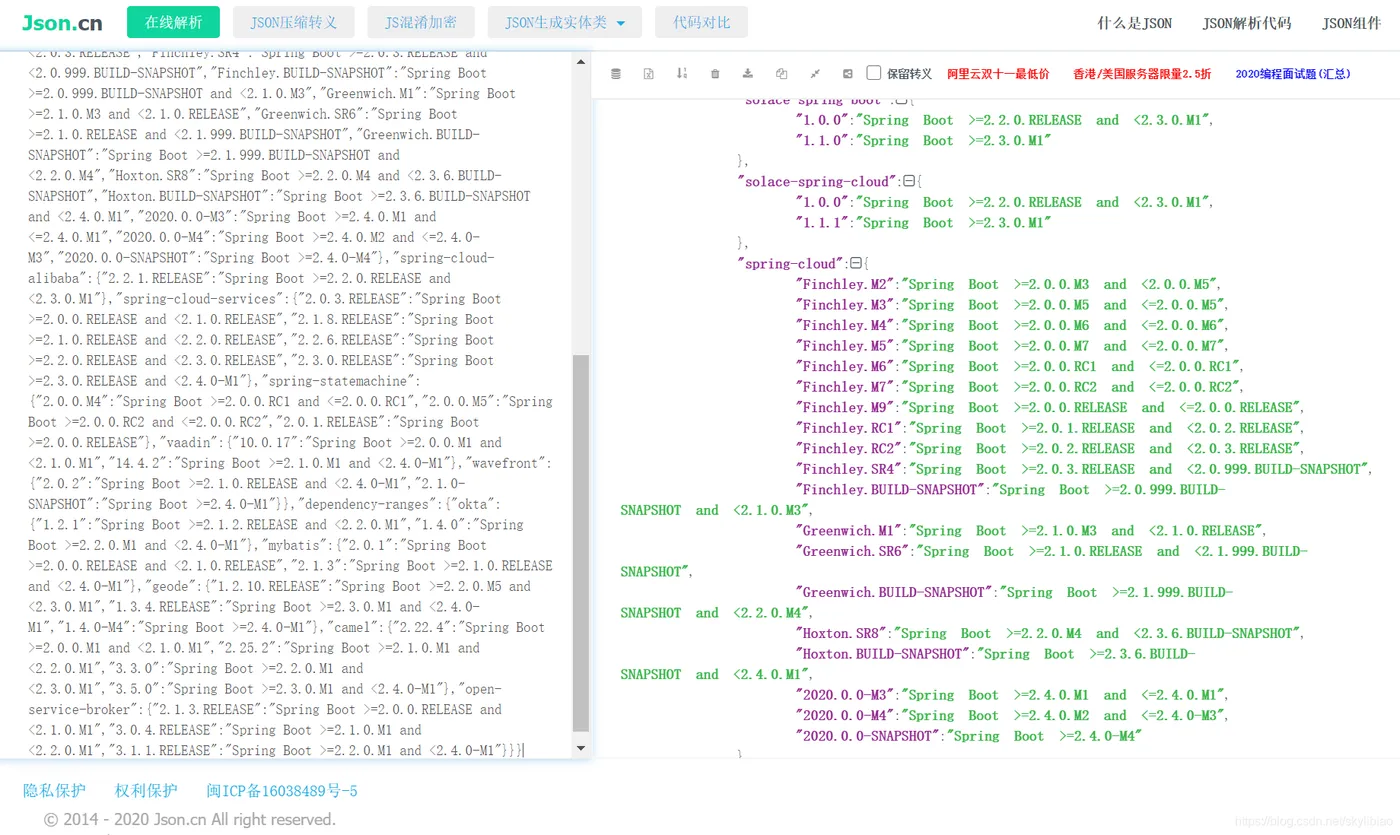Click the input editor scroll-up arrow
Viewport: 1400px width, 835px height.
click(580, 62)
